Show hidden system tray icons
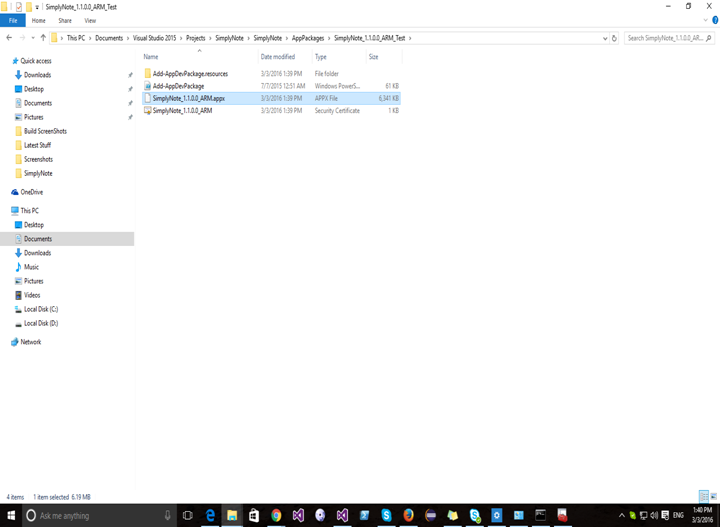Viewport: 720px width, 527px height. point(622,516)
